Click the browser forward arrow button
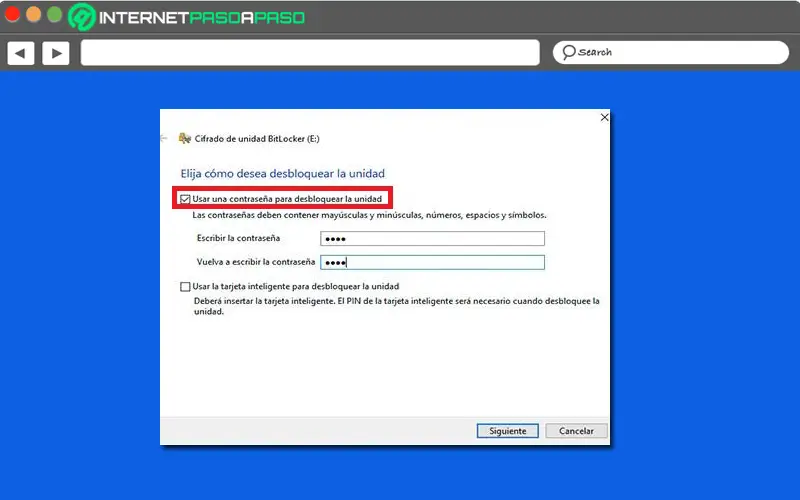This screenshot has height=500, width=800. pyautogui.click(x=56, y=53)
